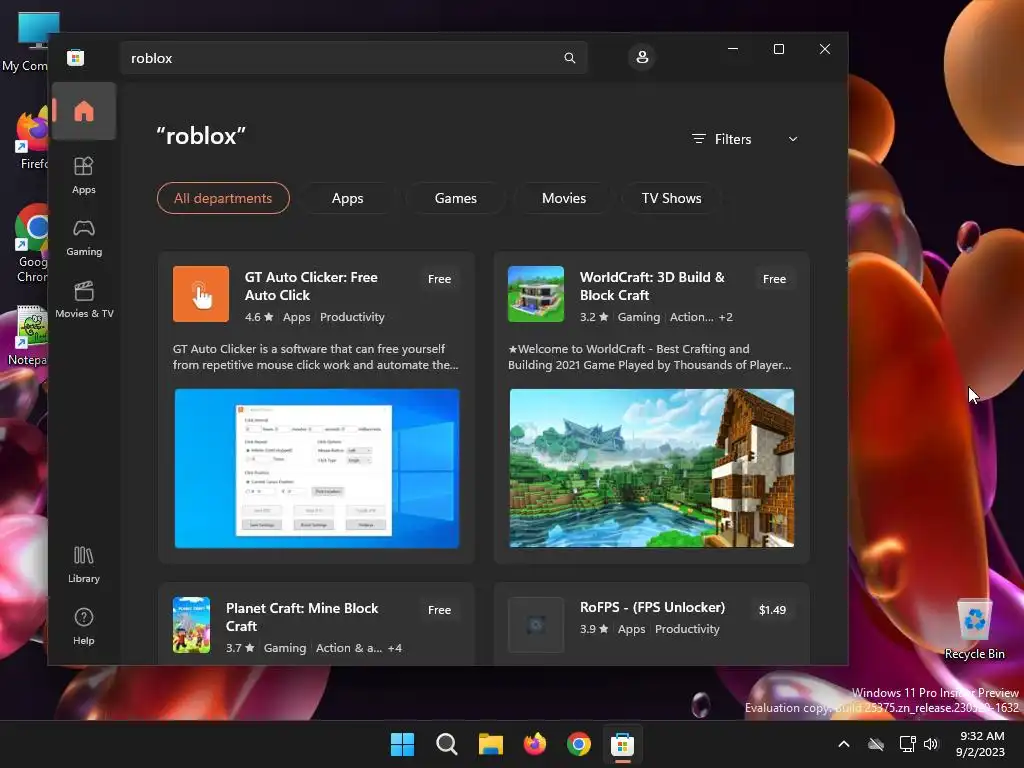Click the Microsoft Store logo in title bar
Viewport: 1024px width, 768px height.
pos(76,57)
